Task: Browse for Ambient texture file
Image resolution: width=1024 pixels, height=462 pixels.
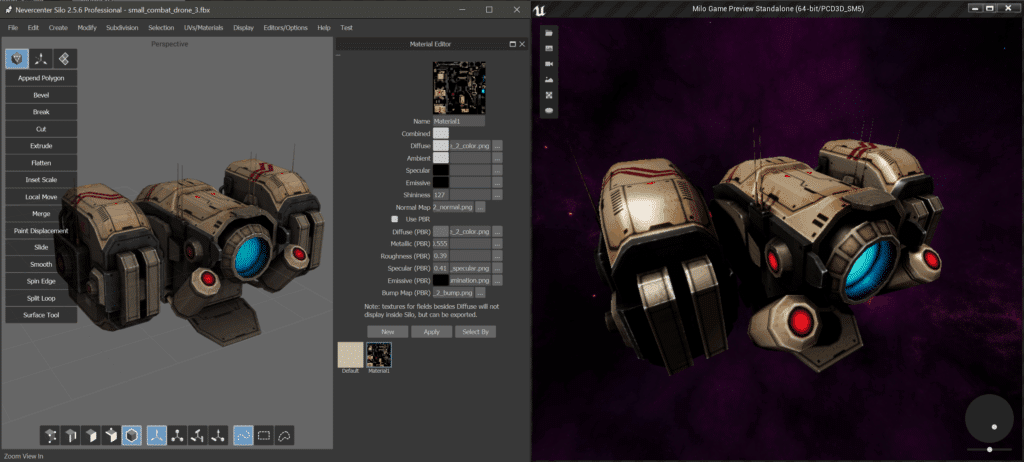Action: tap(497, 158)
